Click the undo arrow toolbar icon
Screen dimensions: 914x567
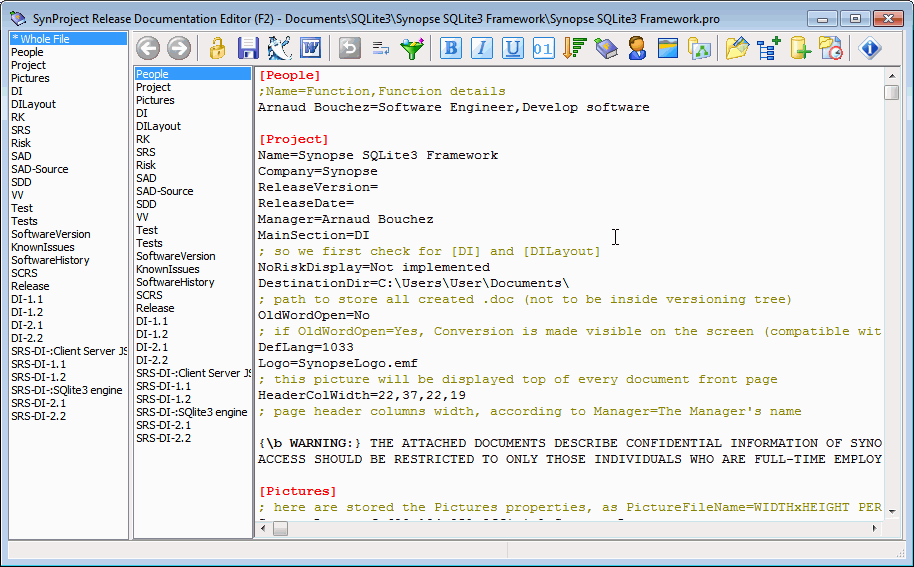pyautogui.click(x=350, y=48)
